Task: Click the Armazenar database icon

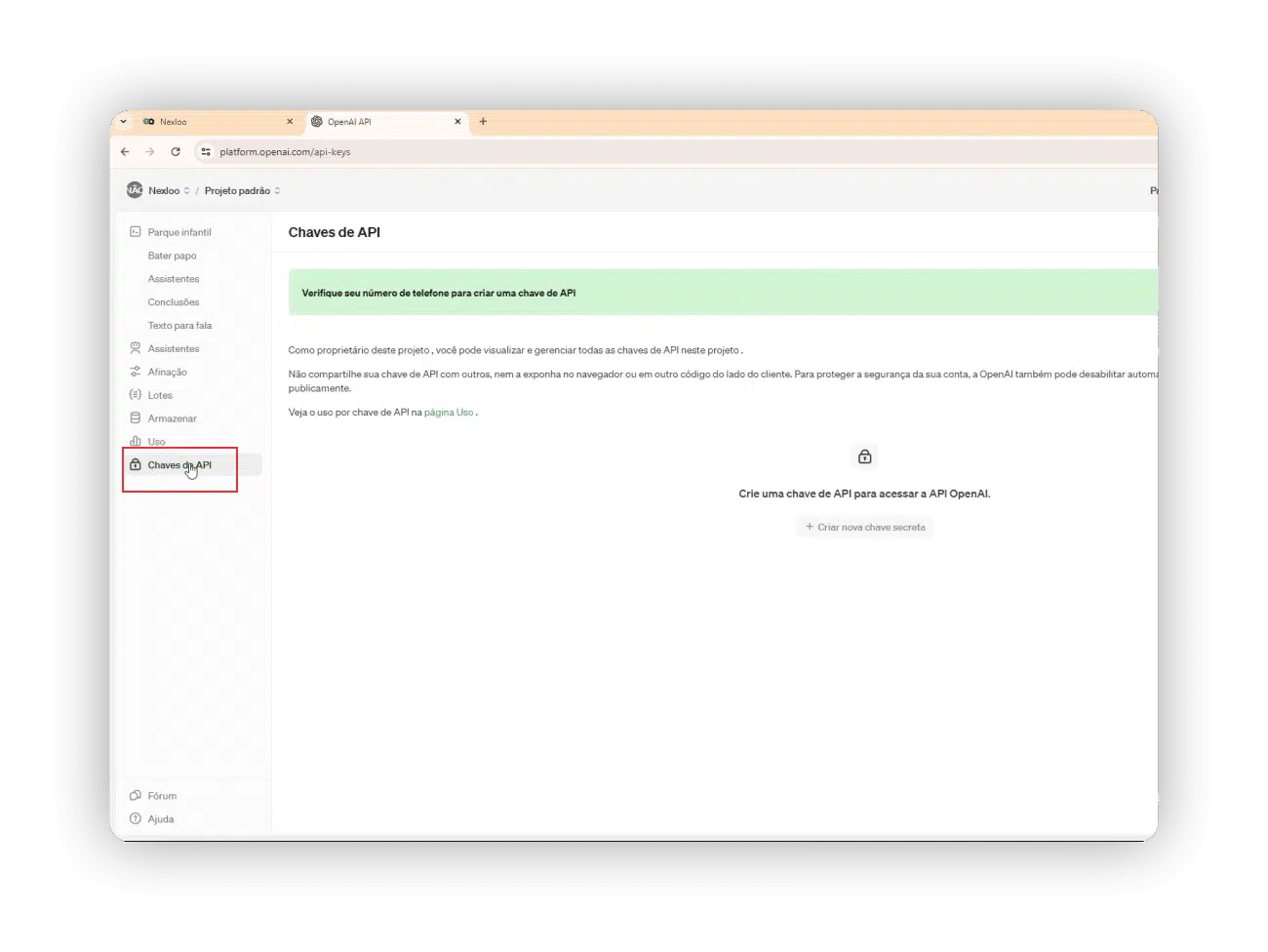Action: pyautogui.click(x=136, y=418)
